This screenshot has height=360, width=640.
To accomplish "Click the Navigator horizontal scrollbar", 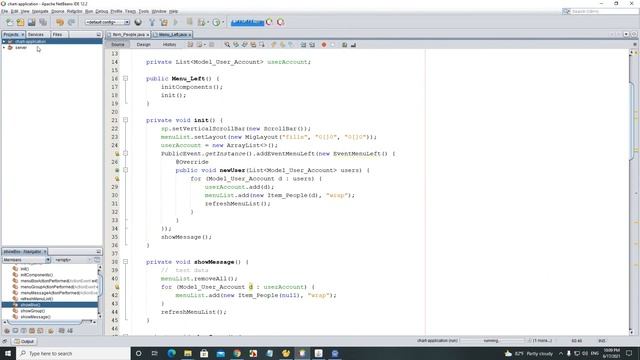I will (49, 322).
